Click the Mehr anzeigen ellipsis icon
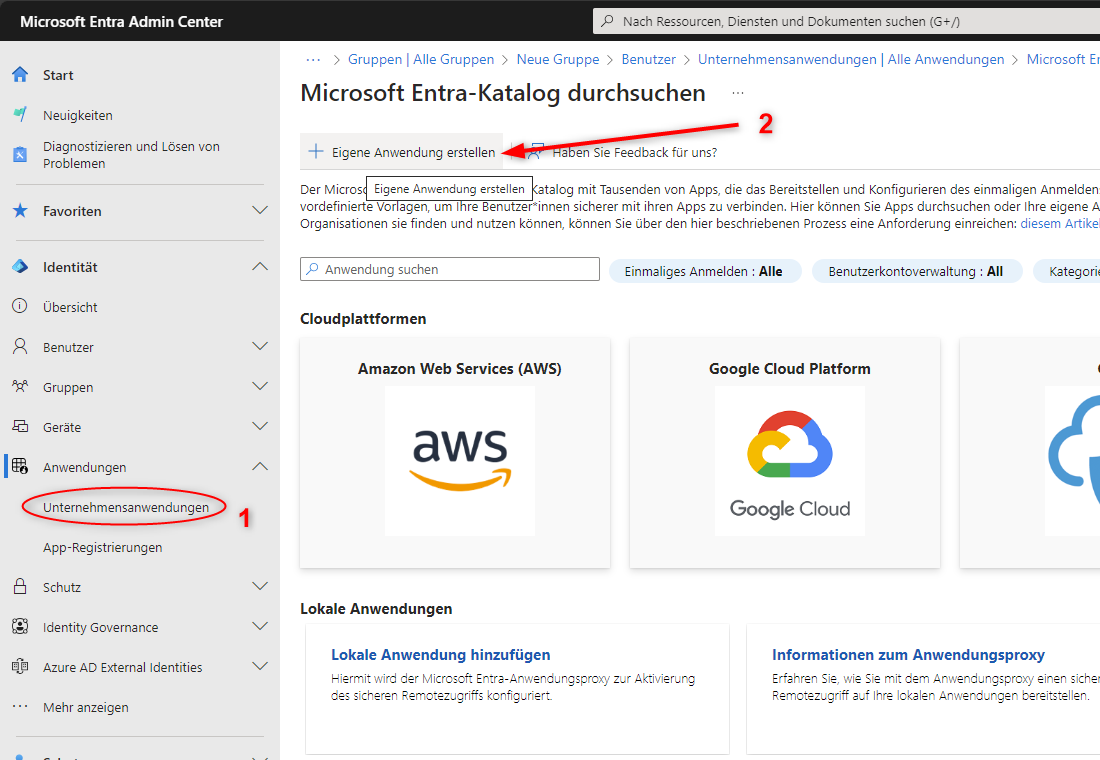The height and width of the screenshot is (760, 1100). pyautogui.click(x=20, y=707)
